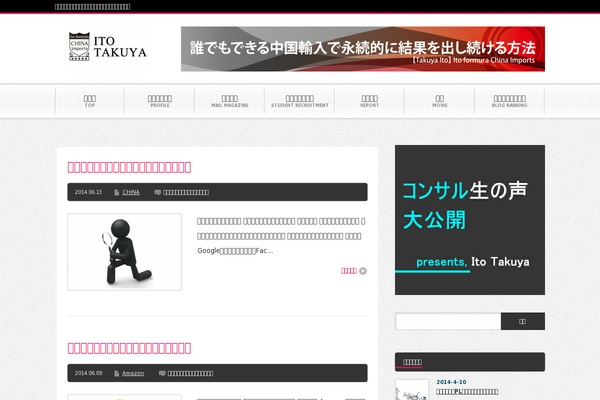Viewport: 600px width, 400px height.
Task: Open the consulting students' voices sidebar banner
Action: (x=470, y=220)
